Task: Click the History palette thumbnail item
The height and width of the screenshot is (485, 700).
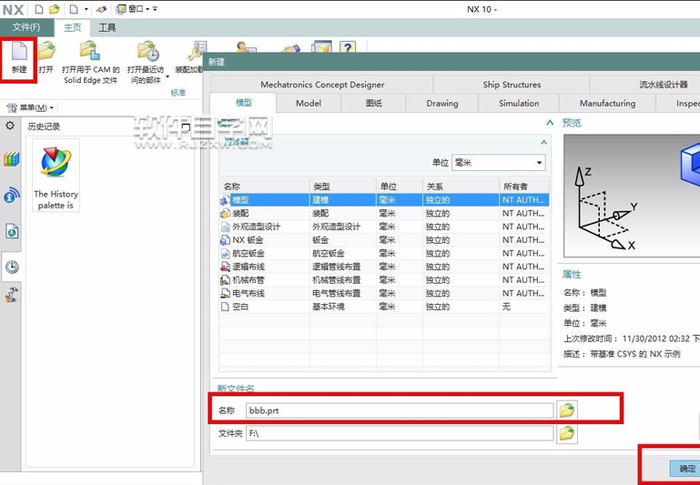Action: [x=56, y=175]
